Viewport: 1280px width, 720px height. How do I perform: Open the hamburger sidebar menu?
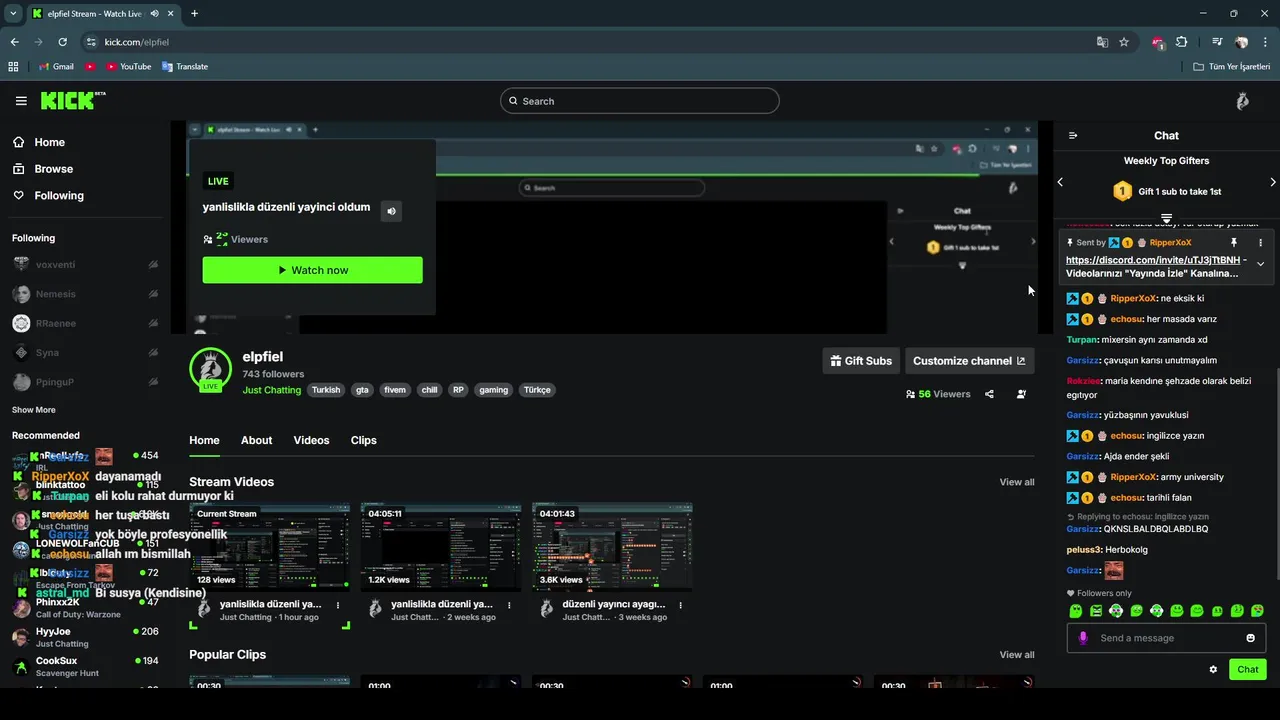click(x=21, y=101)
